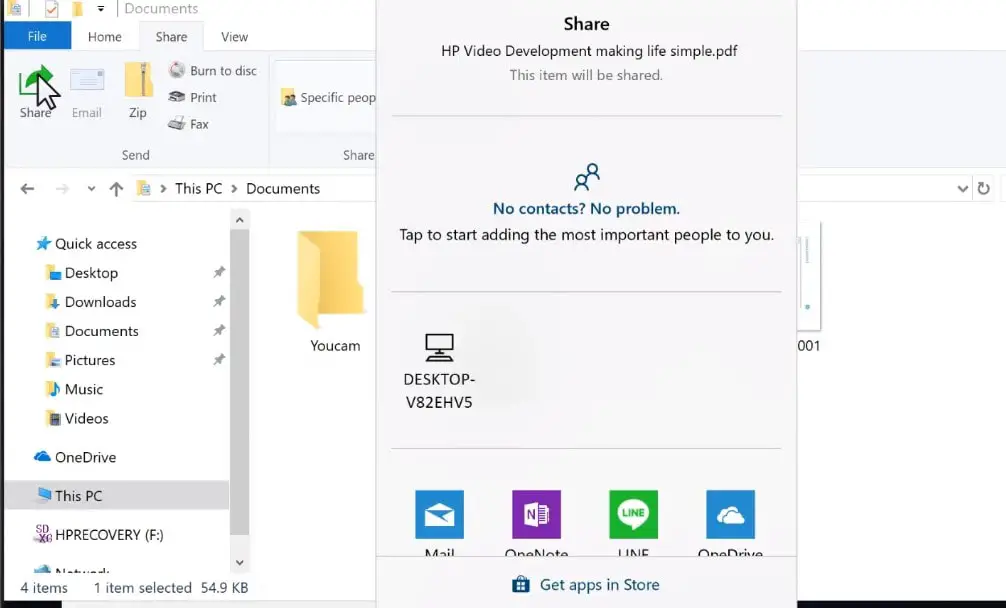Click the Properties checkmark icon in title bar
The height and width of the screenshot is (608, 1006).
click(x=52, y=9)
